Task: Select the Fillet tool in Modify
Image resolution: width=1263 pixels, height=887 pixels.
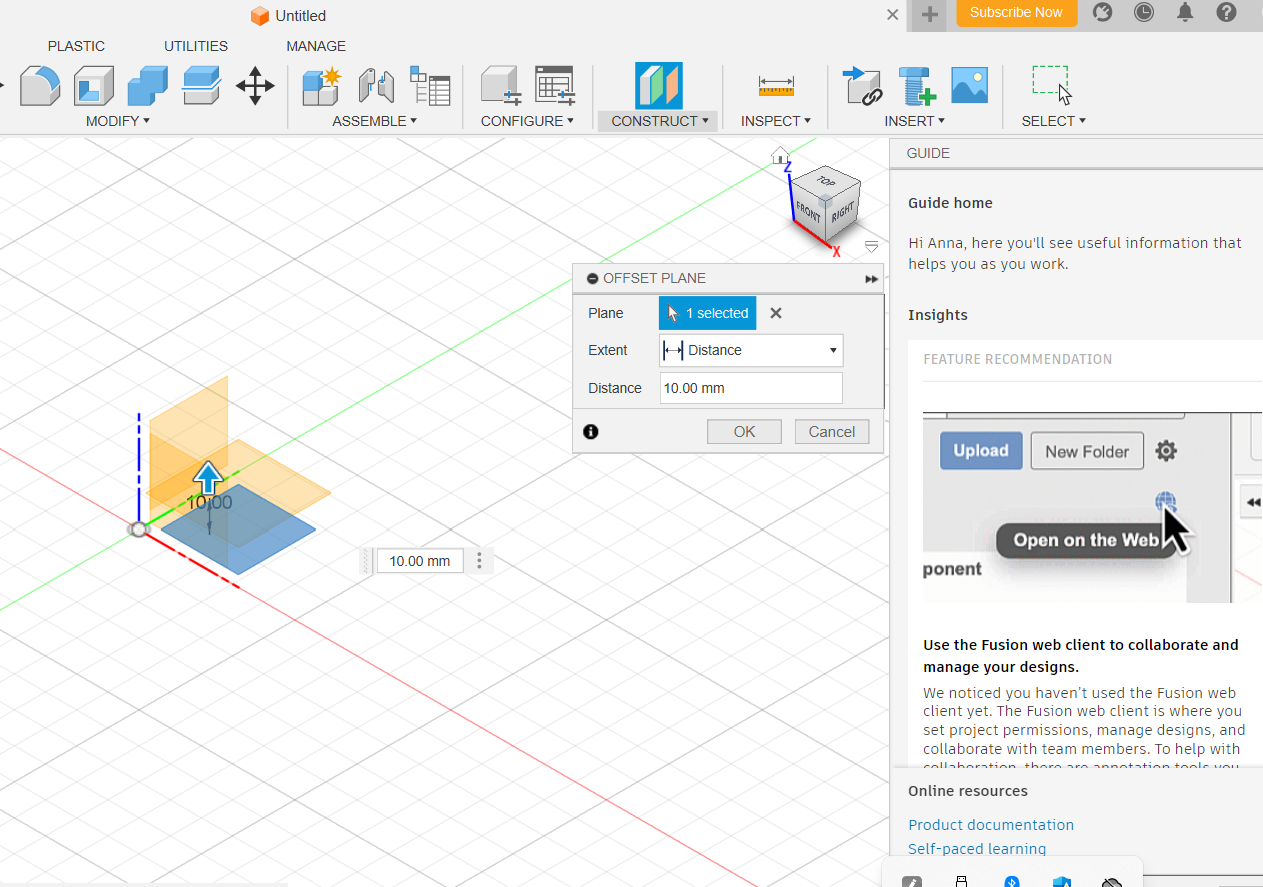Action: pyautogui.click(x=39, y=86)
